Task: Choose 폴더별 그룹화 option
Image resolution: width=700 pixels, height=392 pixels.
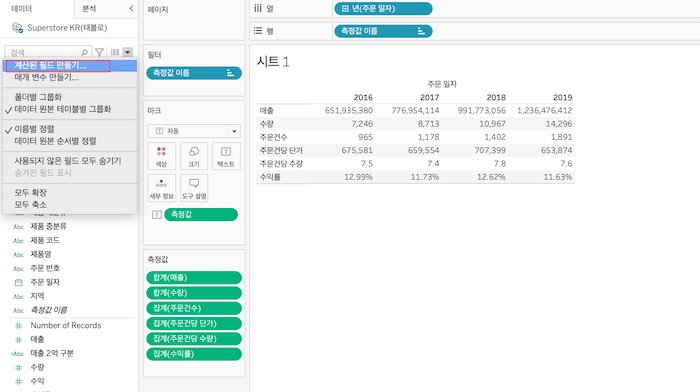Action: [70, 97]
